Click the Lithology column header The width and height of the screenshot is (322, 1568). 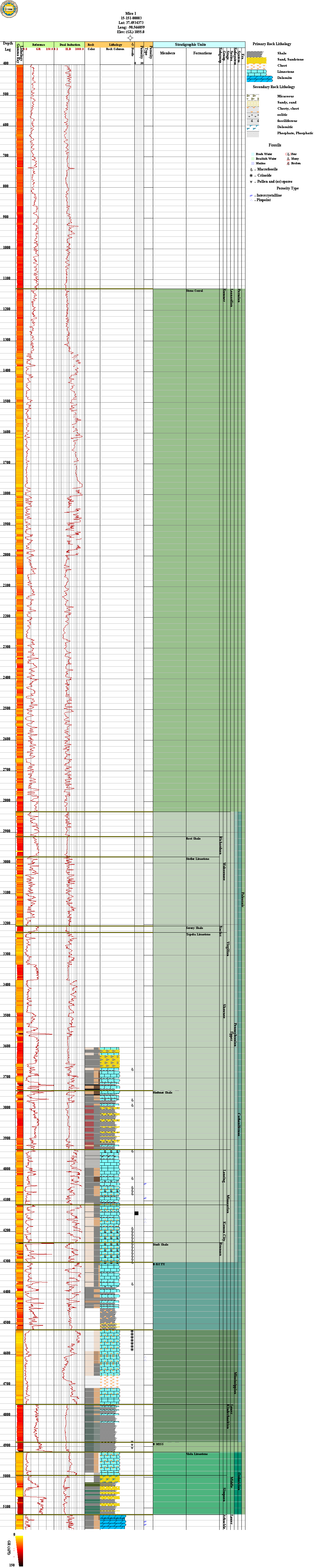(115, 45)
